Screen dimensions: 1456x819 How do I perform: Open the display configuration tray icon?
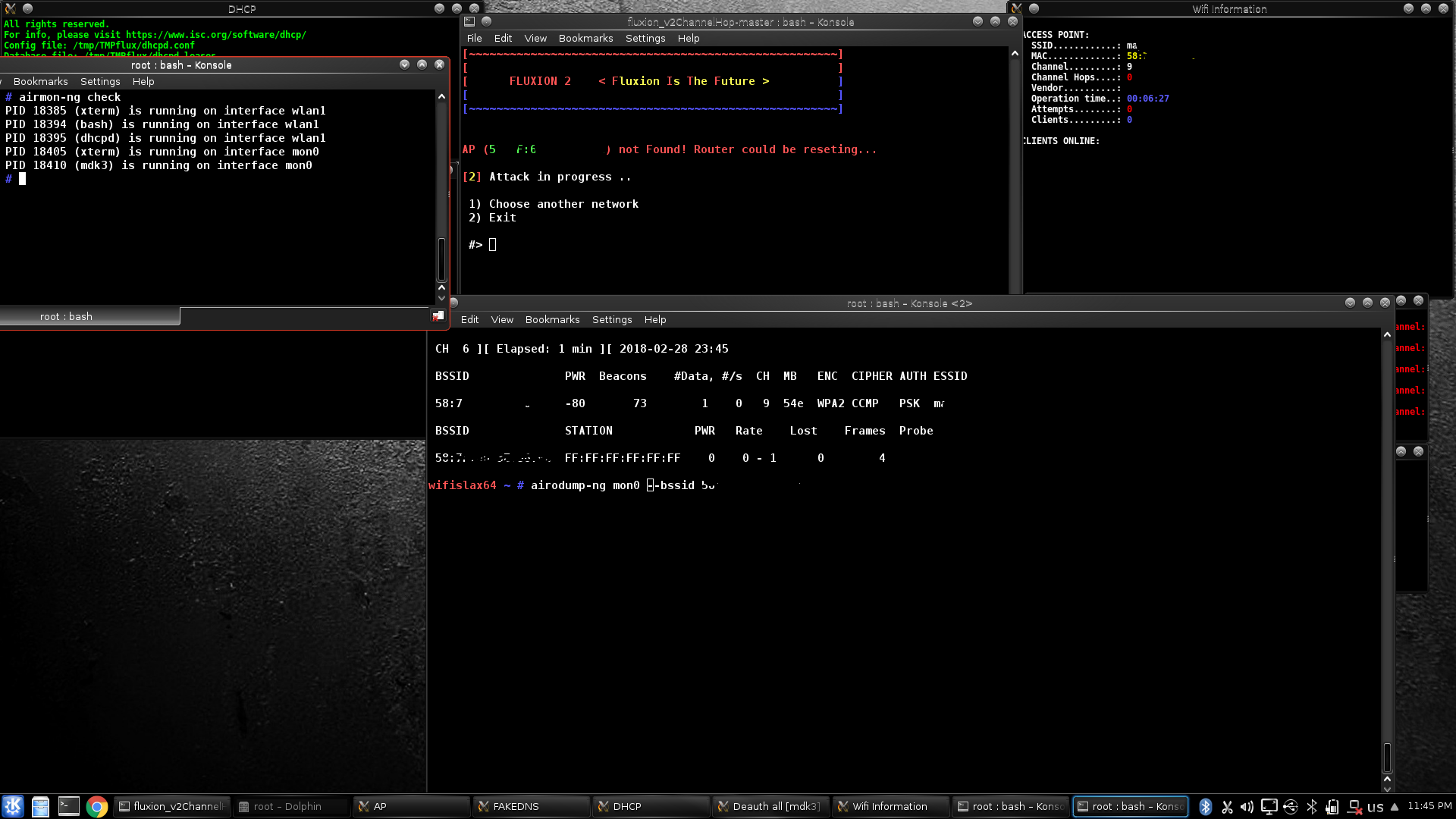click(x=1269, y=807)
